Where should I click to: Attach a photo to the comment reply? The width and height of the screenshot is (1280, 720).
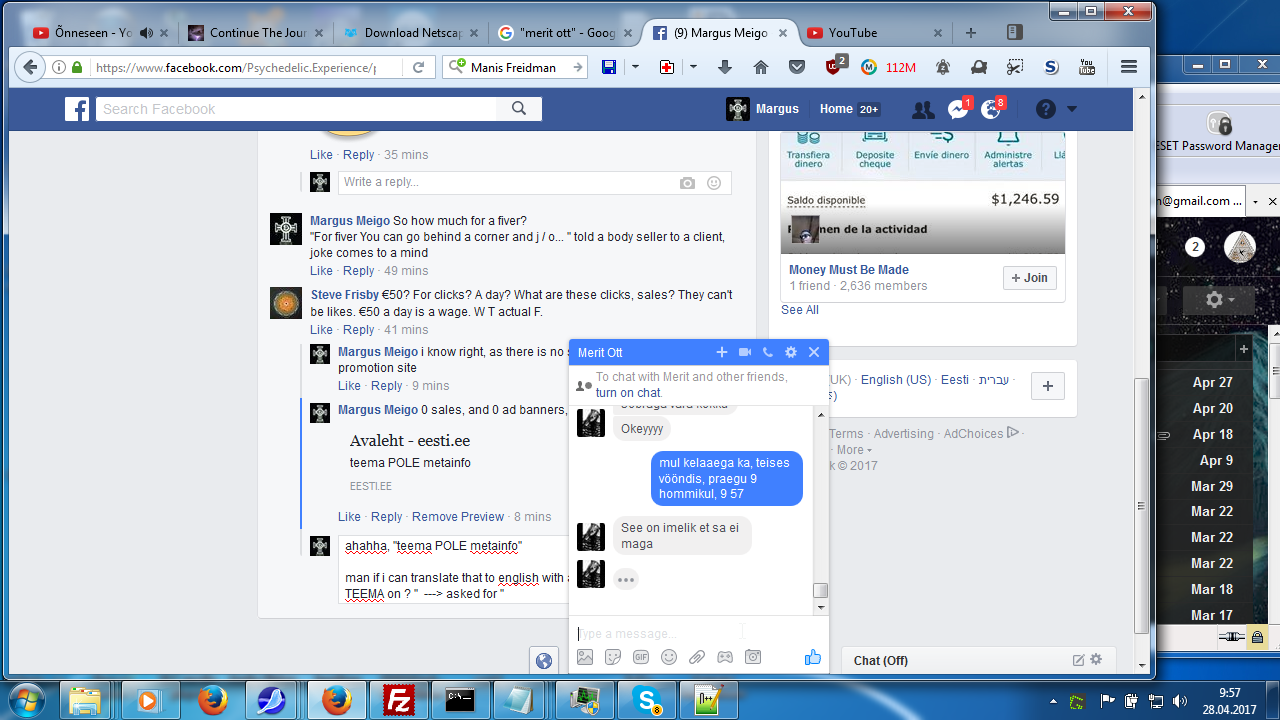coord(687,183)
